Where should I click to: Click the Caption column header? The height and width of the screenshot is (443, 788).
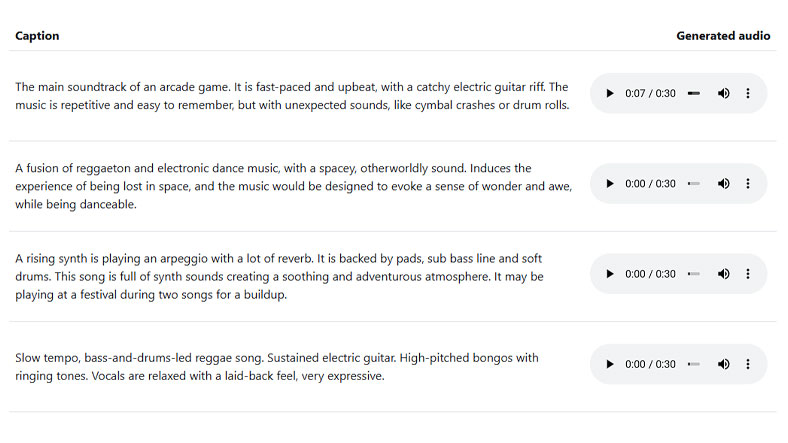click(37, 36)
